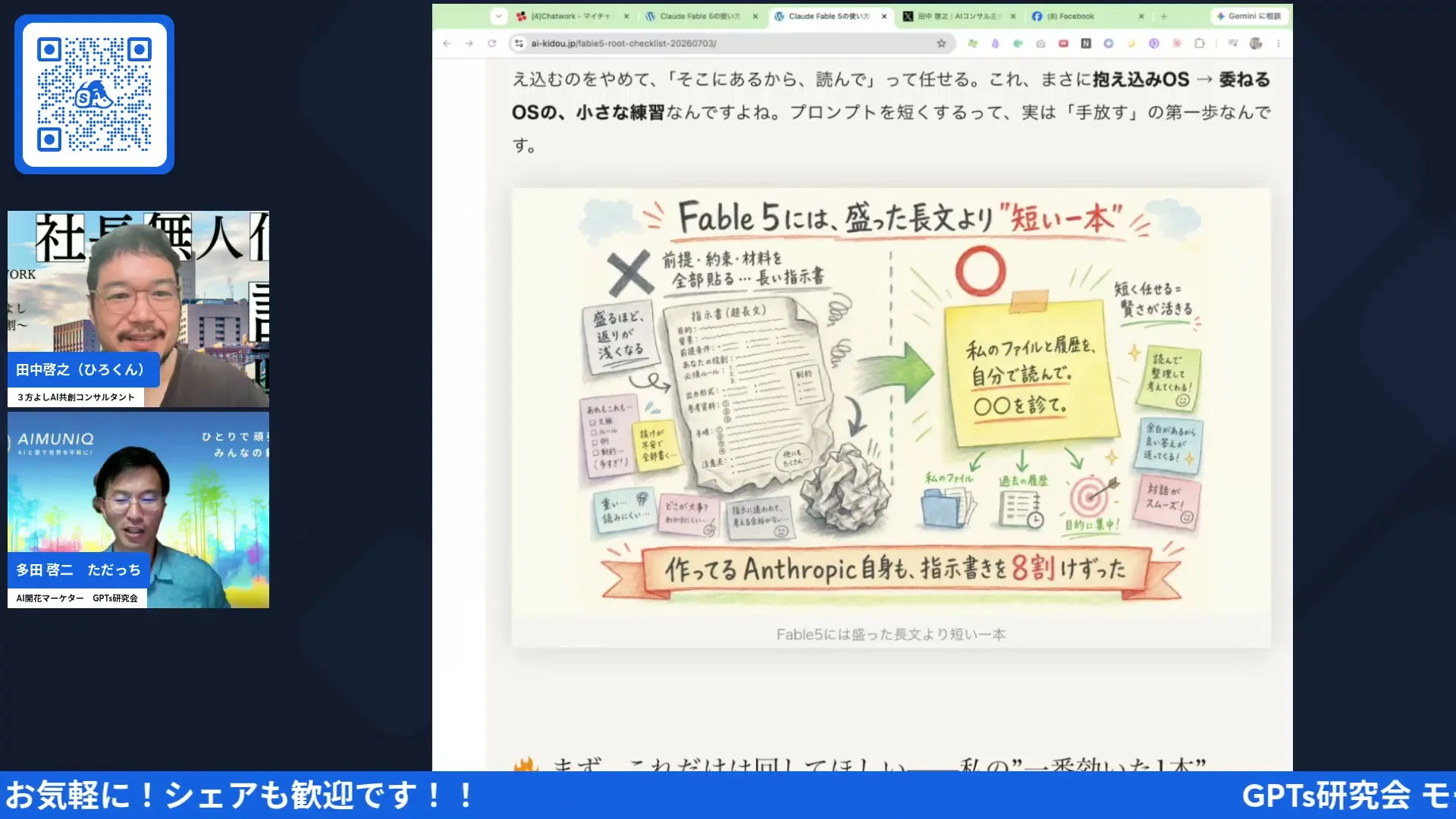Open a new tab with plus button
Screen dimensions: 1456x819
click(1164, 16)
